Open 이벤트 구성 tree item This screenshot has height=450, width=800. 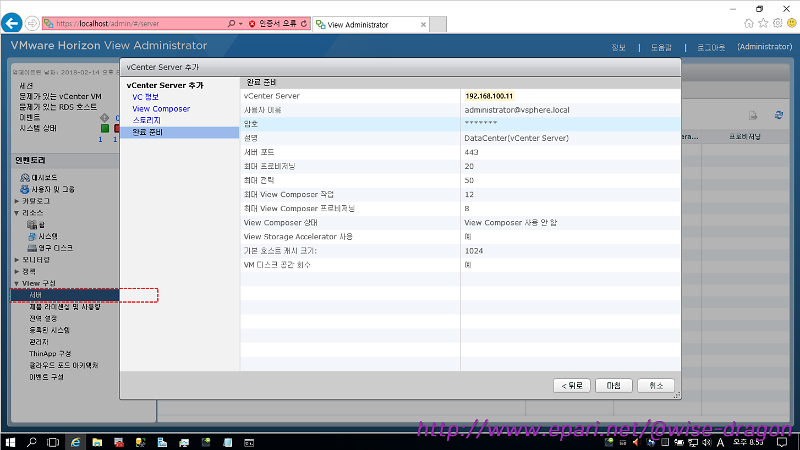coord(46,377)
